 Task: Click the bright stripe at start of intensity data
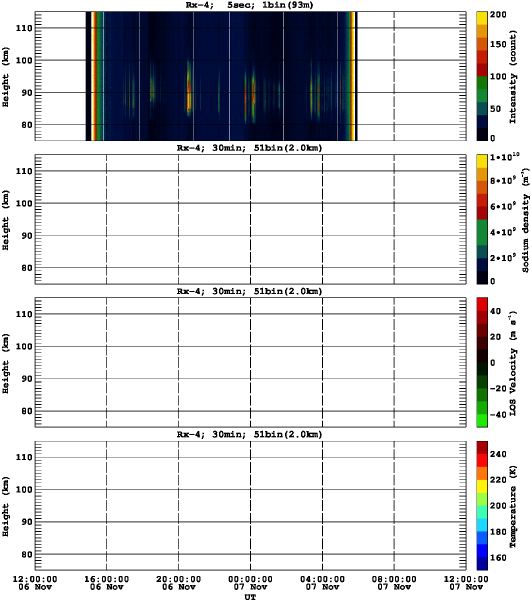93,76
